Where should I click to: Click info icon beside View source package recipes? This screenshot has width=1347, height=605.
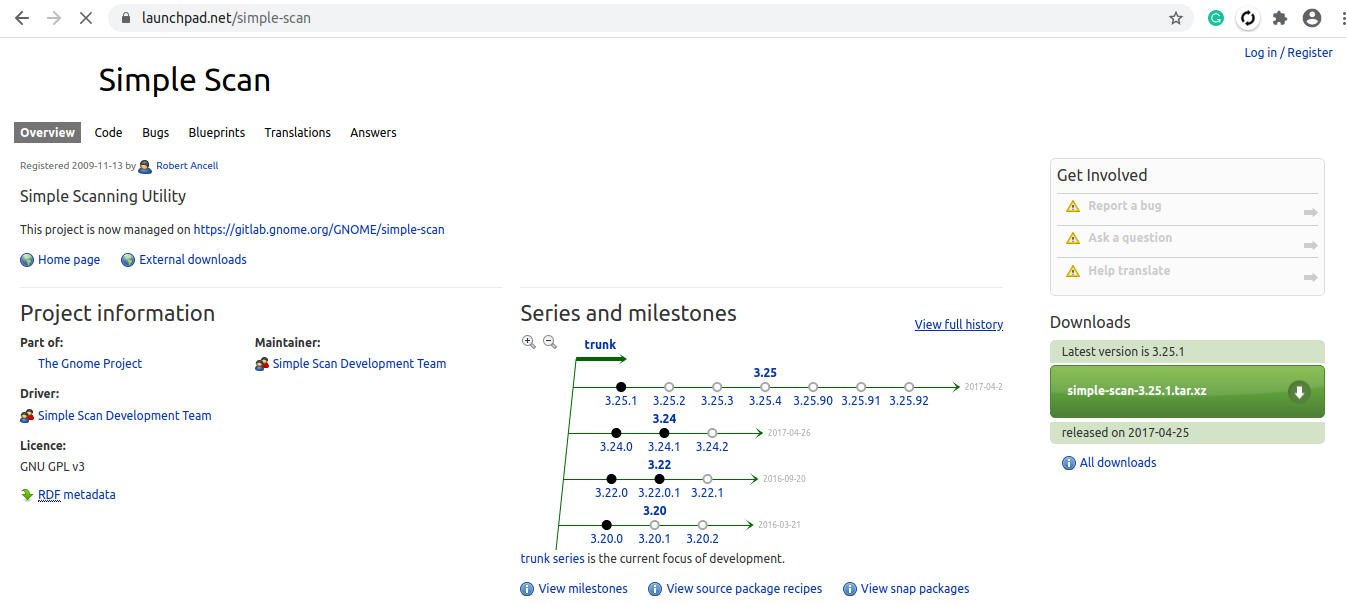point(655,589)
